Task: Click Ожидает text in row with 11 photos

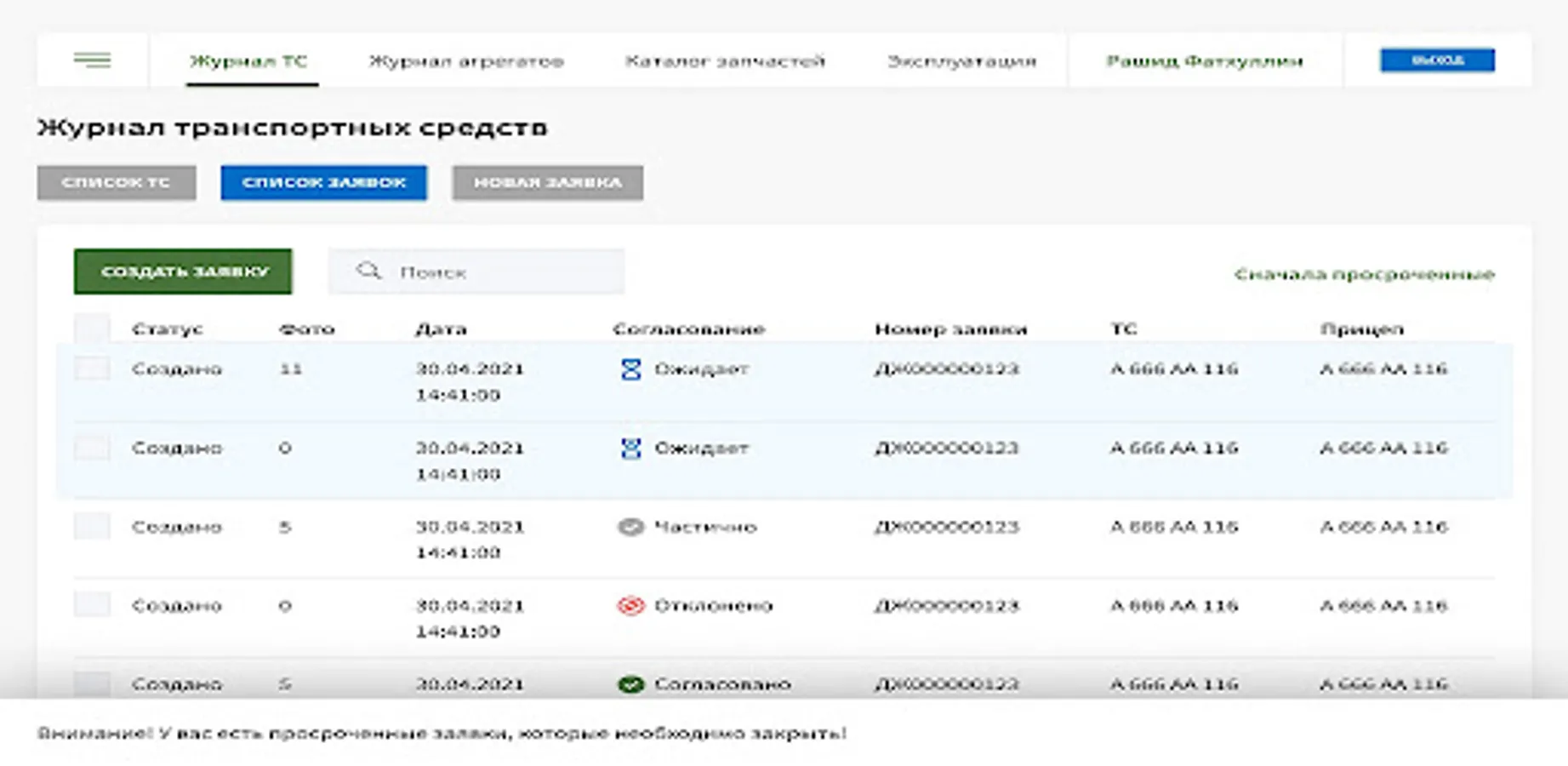Action: click(x=701, y=369)
